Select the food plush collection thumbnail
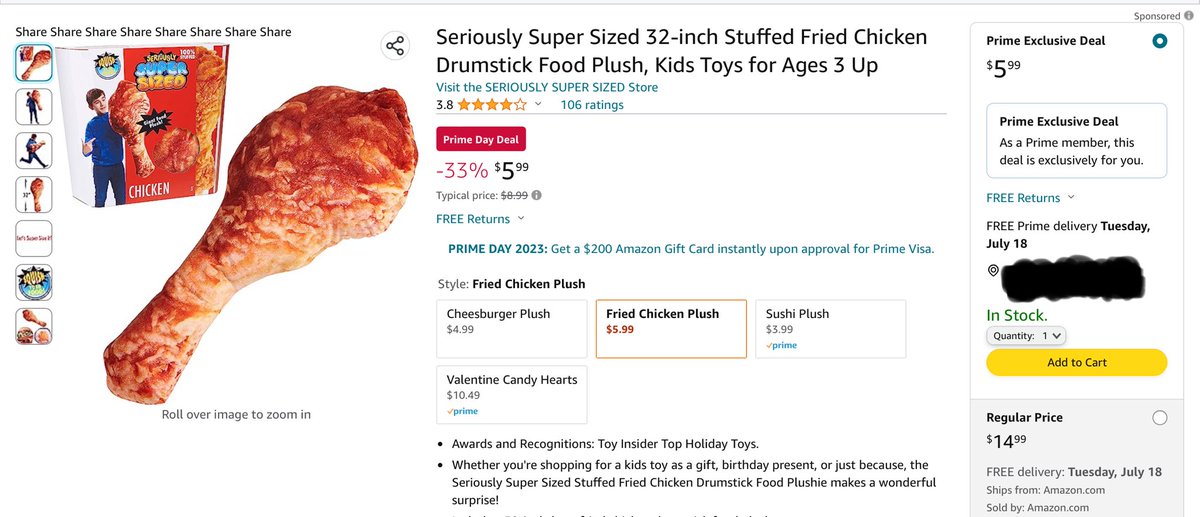The width and height of the screenshot is (1200, 517). pos(34,327)
